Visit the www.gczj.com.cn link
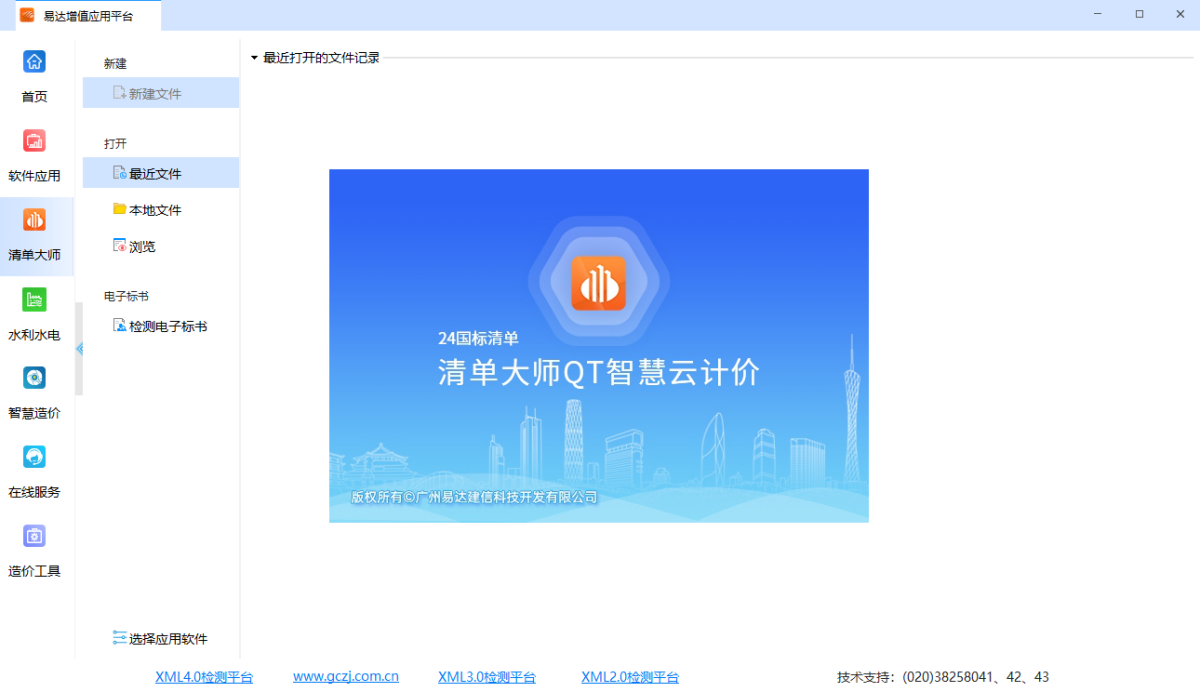 pos(346,677)
